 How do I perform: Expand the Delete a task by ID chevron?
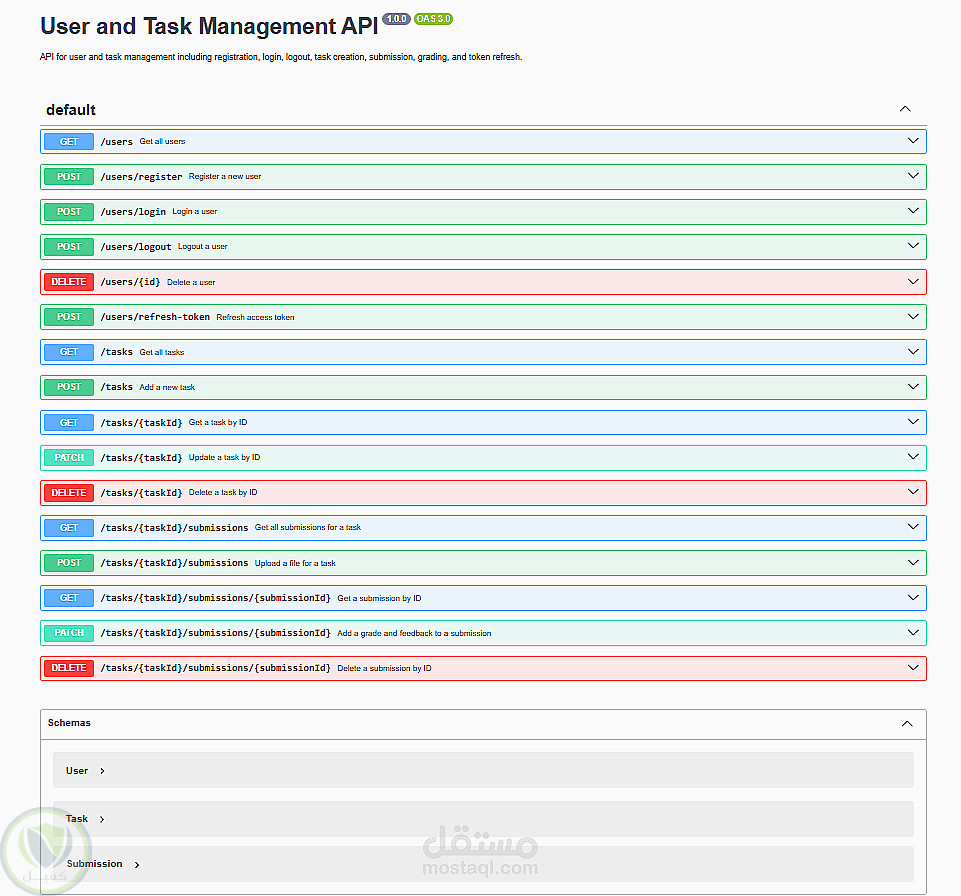click(x=913, y=492)
